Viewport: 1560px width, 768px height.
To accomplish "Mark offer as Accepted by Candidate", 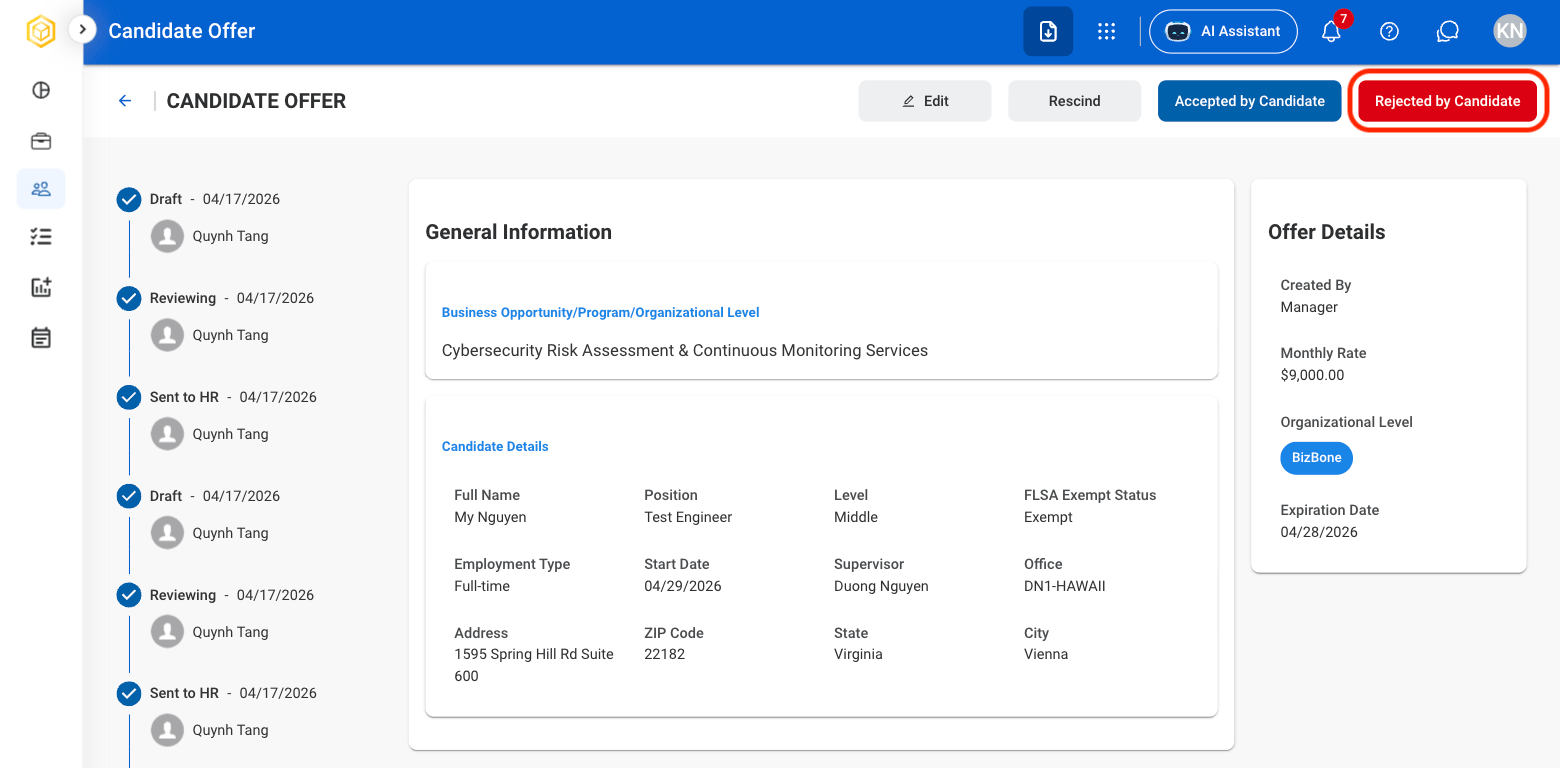I will coord(1250,101).
